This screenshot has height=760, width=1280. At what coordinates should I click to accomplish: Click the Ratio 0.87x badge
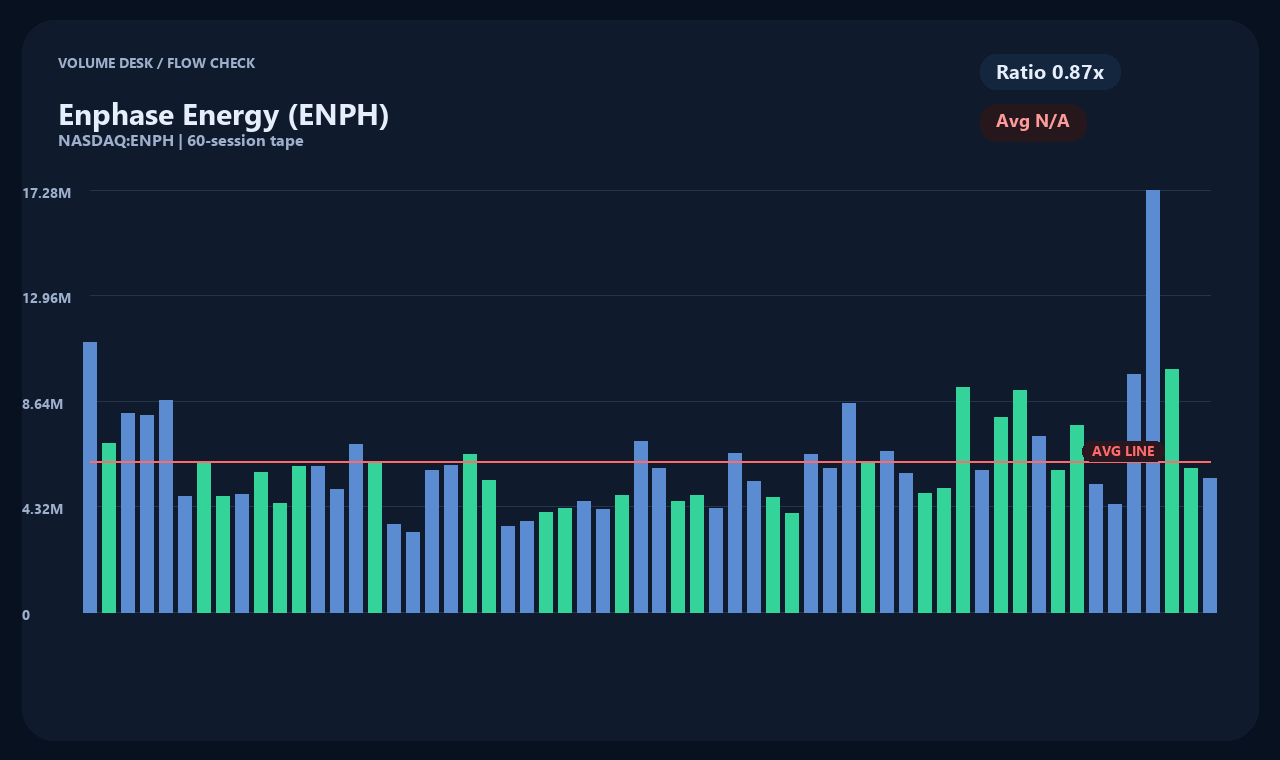[x=1050, y=72]
